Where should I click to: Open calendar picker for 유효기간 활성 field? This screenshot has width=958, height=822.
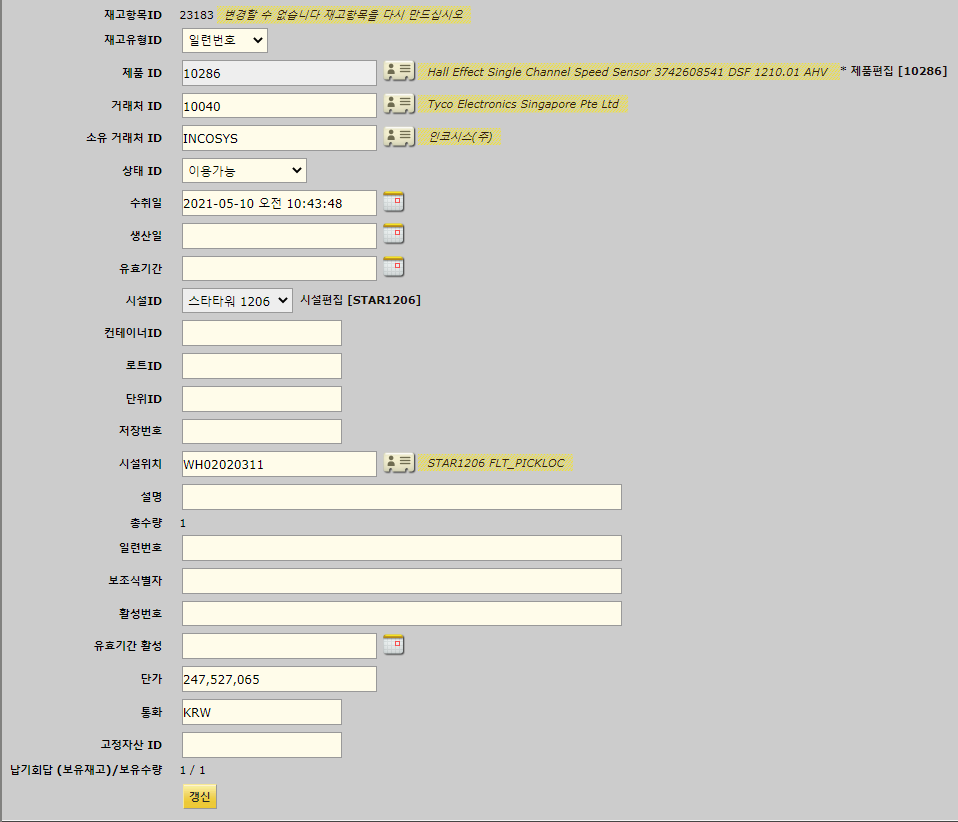pyautogui.click(x=394, y=645)
